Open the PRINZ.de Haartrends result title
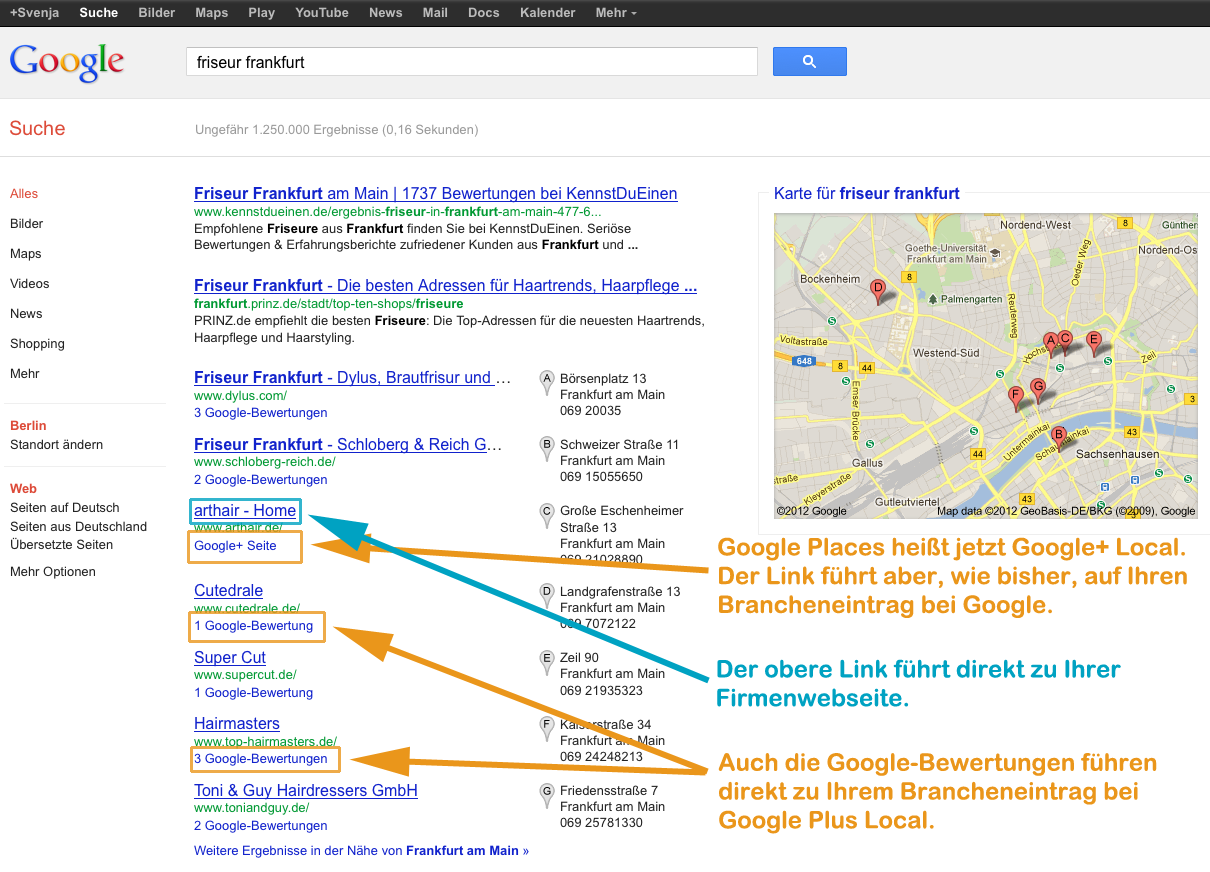Image resolution: width=1210 pixels, height=872 pixels. 446,286
